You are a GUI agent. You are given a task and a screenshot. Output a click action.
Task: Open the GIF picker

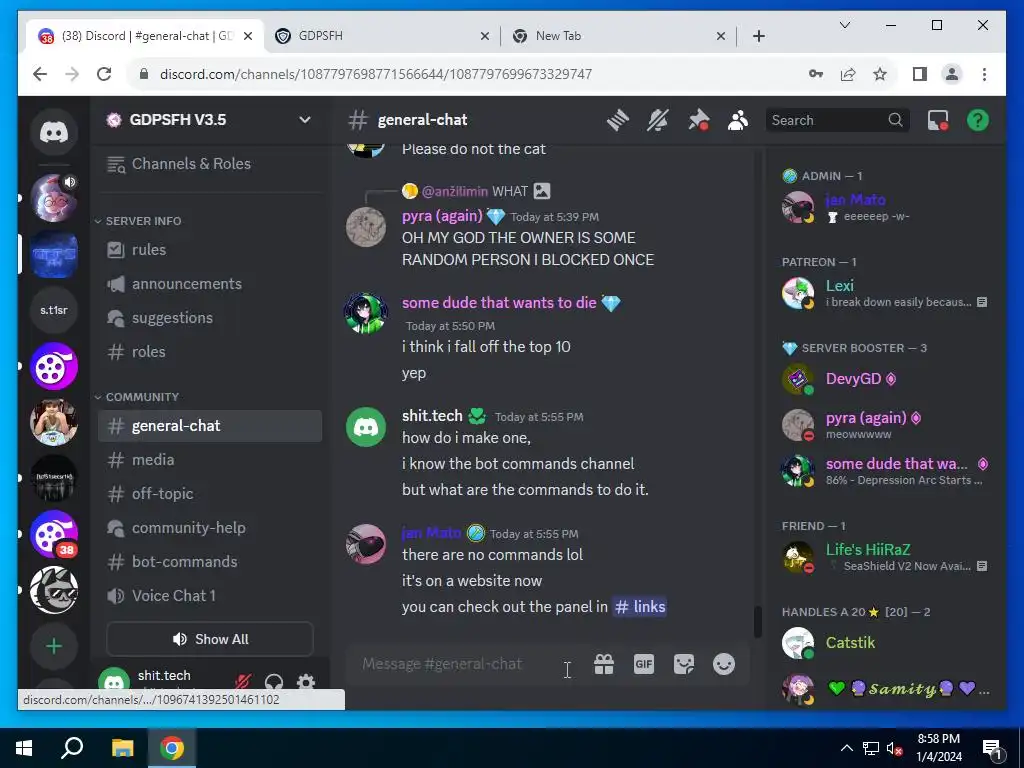tap(644, 664)
